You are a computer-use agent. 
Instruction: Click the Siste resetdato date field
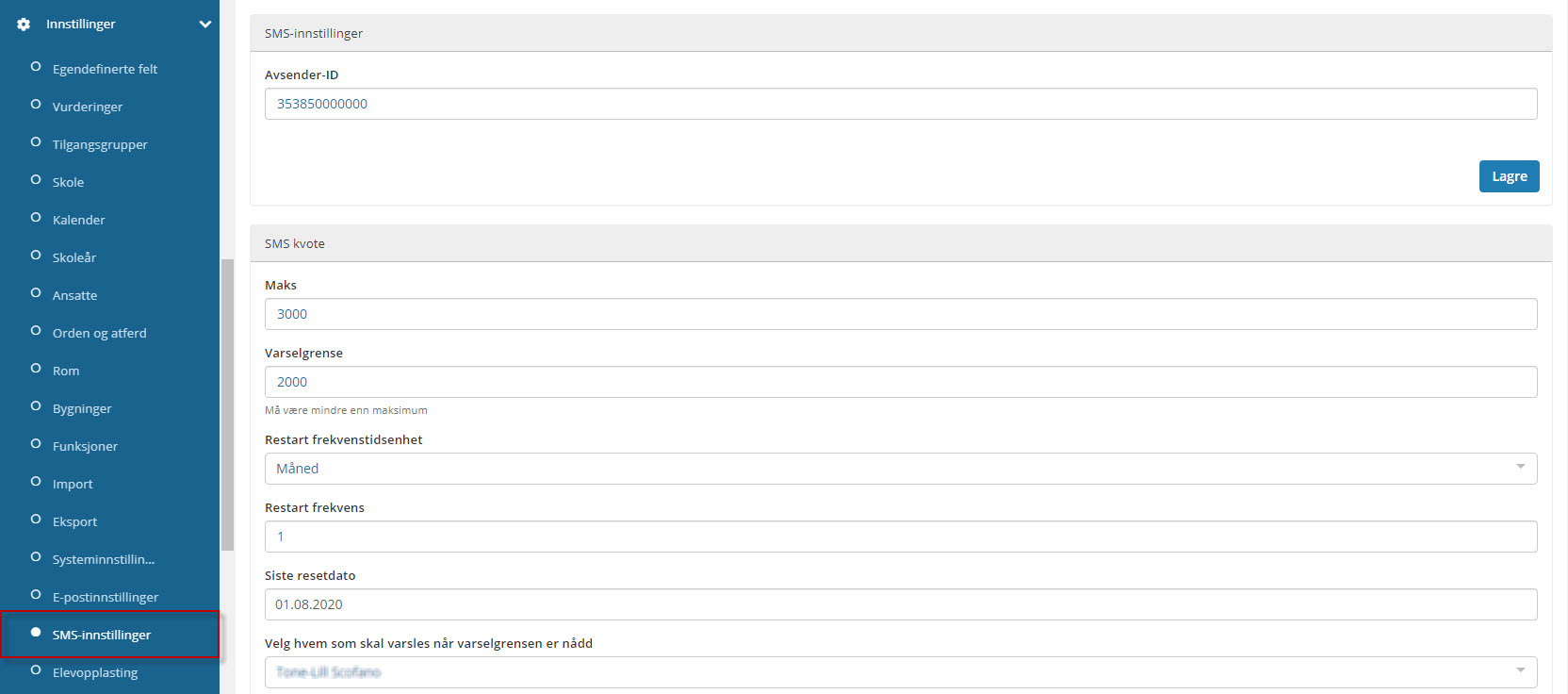click(900, 604)
